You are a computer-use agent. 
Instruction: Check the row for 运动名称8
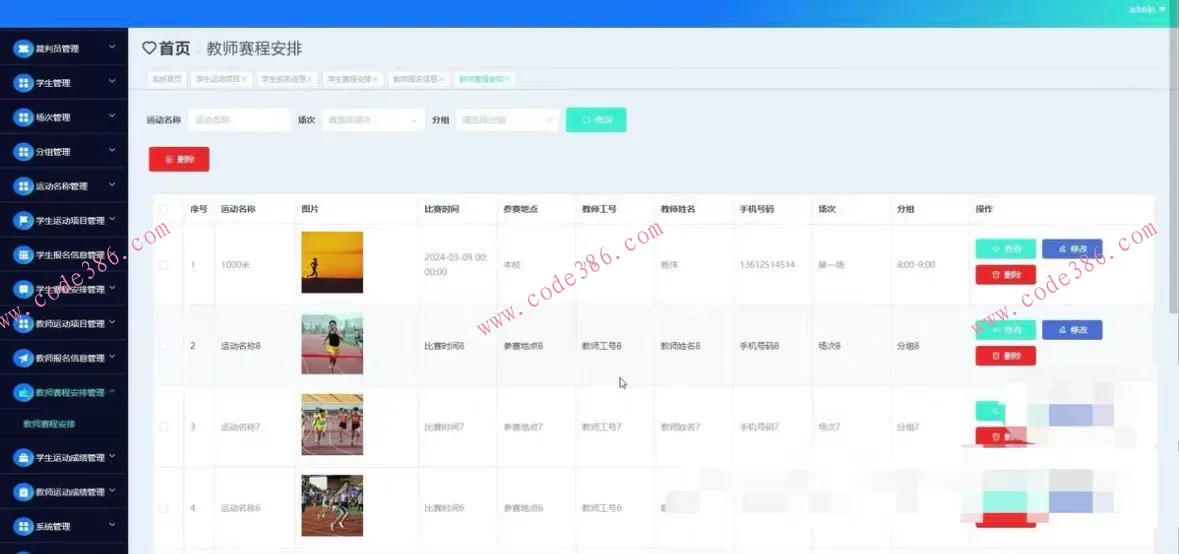(x=164, y=346)
